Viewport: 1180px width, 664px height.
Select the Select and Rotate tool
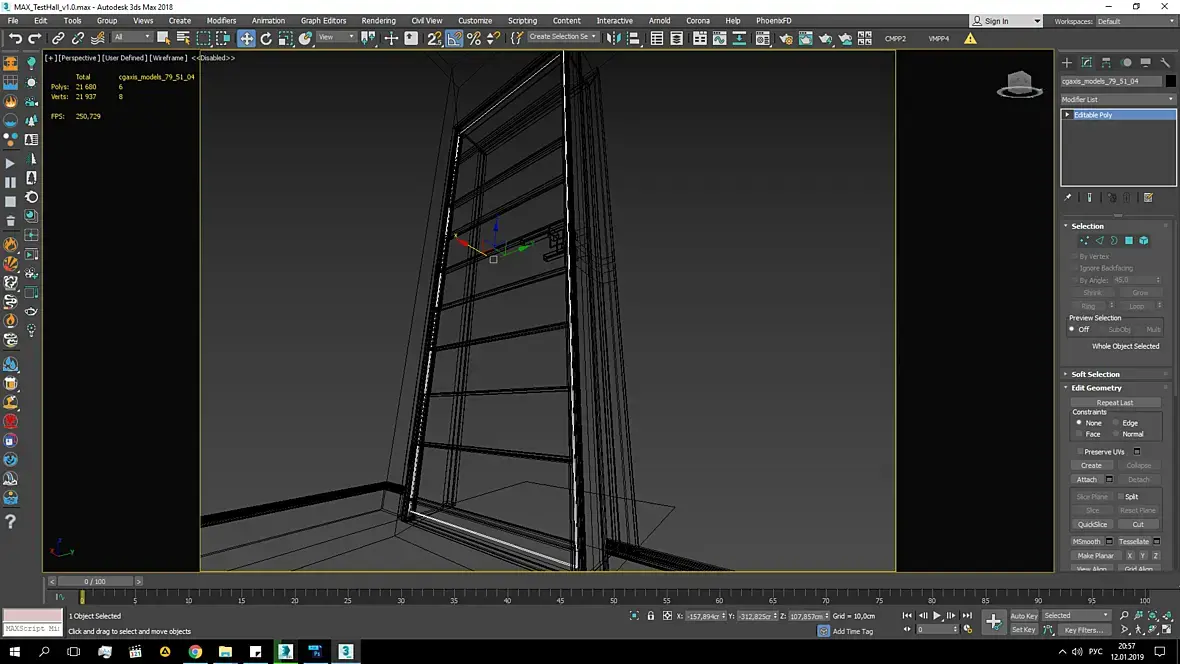(x=266, y=38)
